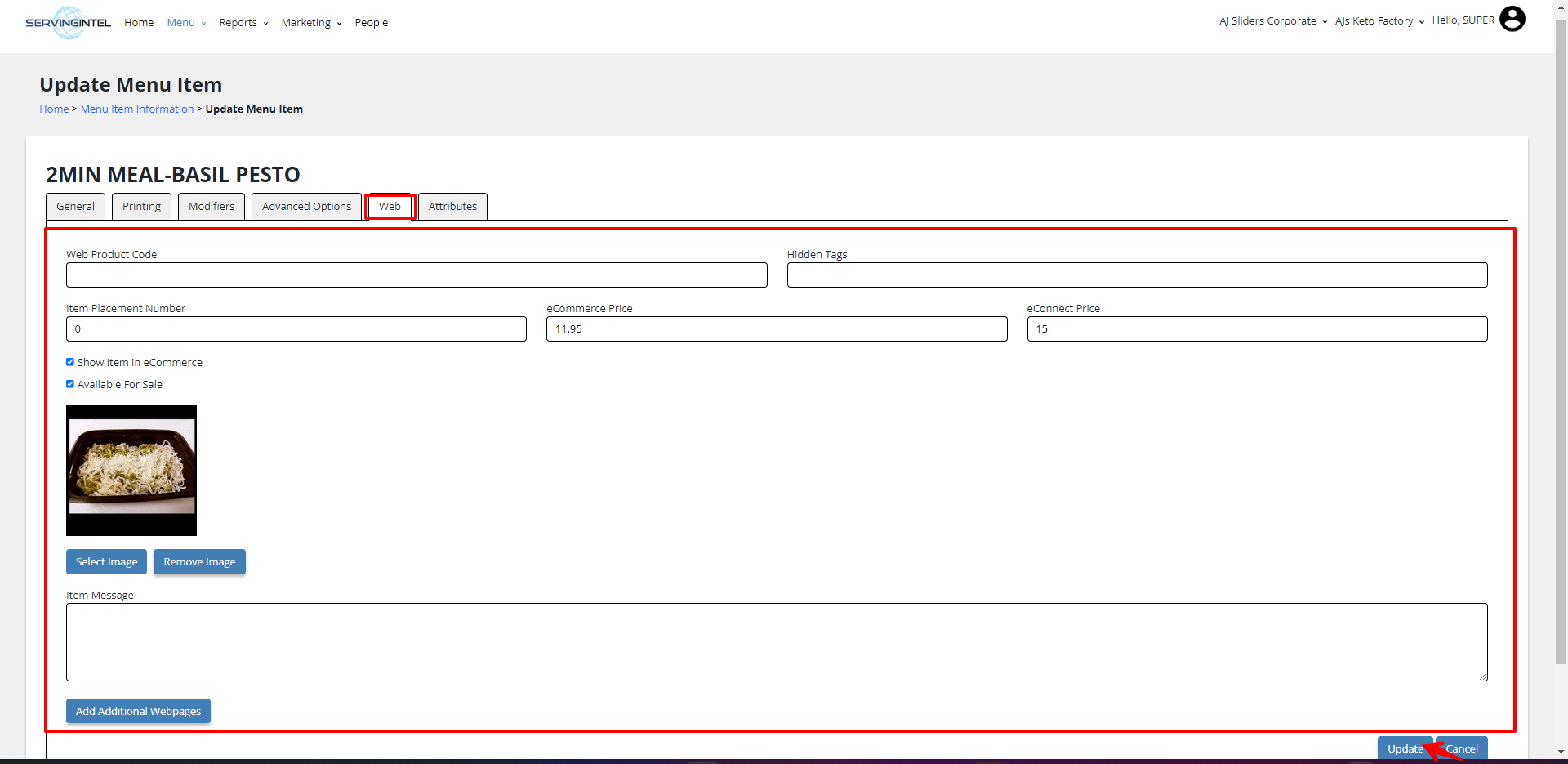
Task: Click inside the Item Message text area
Action: point(776,642)
